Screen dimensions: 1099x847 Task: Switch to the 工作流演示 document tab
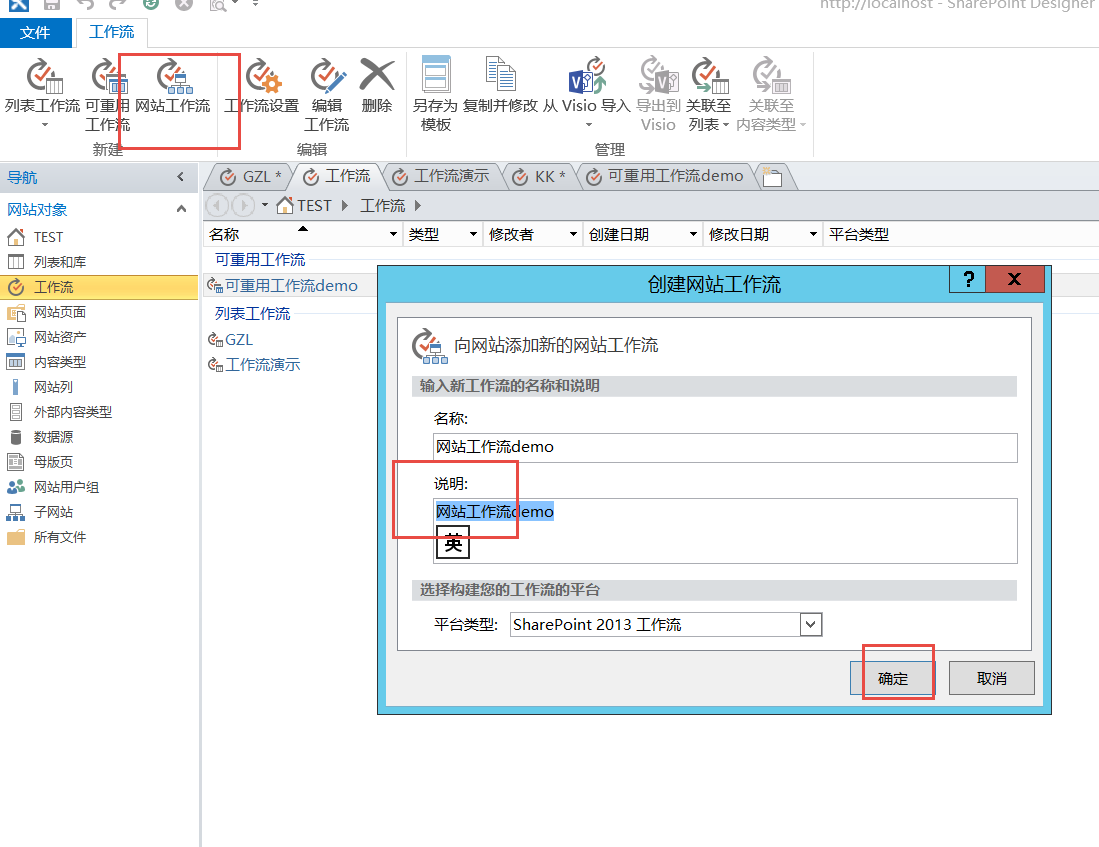(440, 177)
